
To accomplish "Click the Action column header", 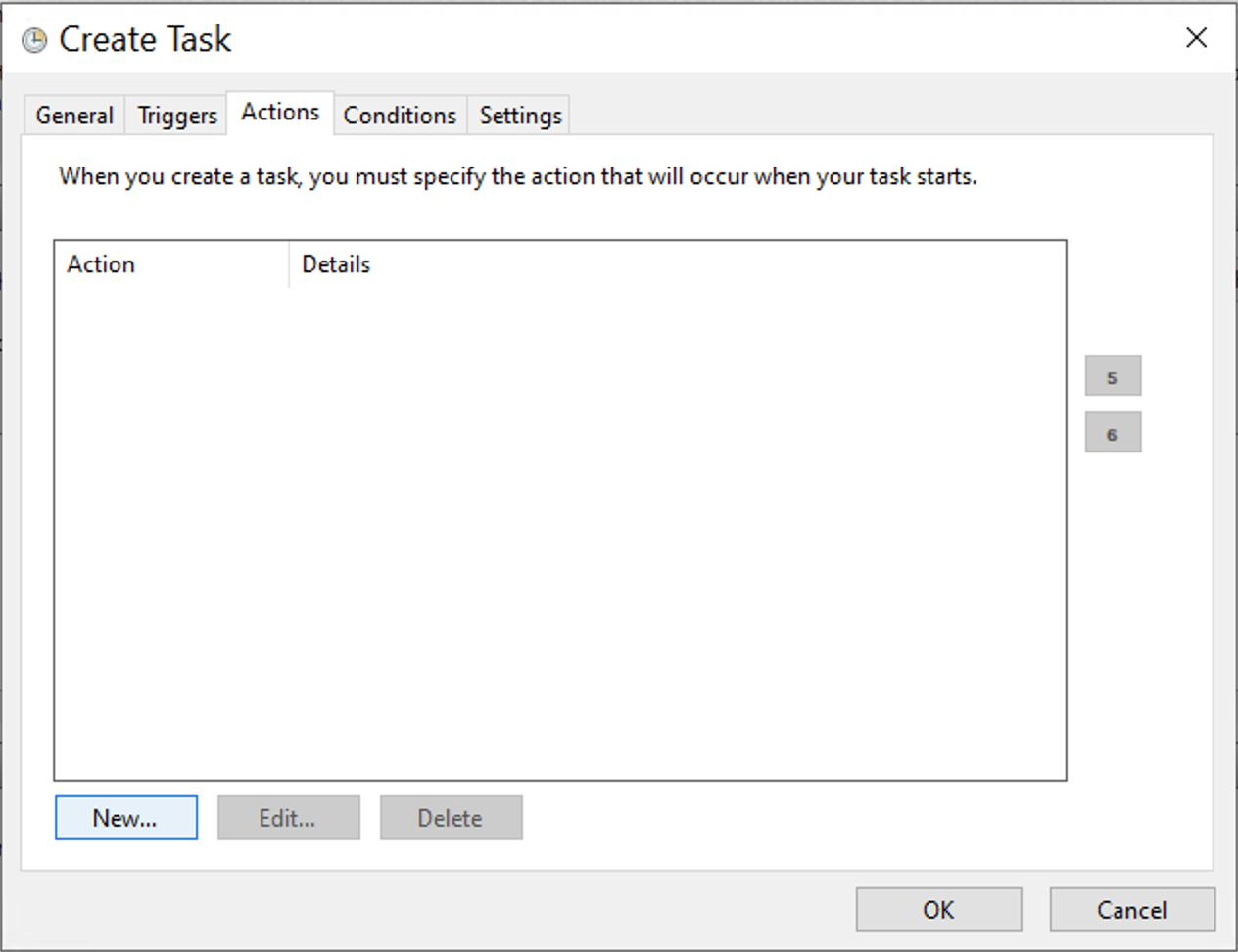I will pyautogui.click(x=101, y=264).
